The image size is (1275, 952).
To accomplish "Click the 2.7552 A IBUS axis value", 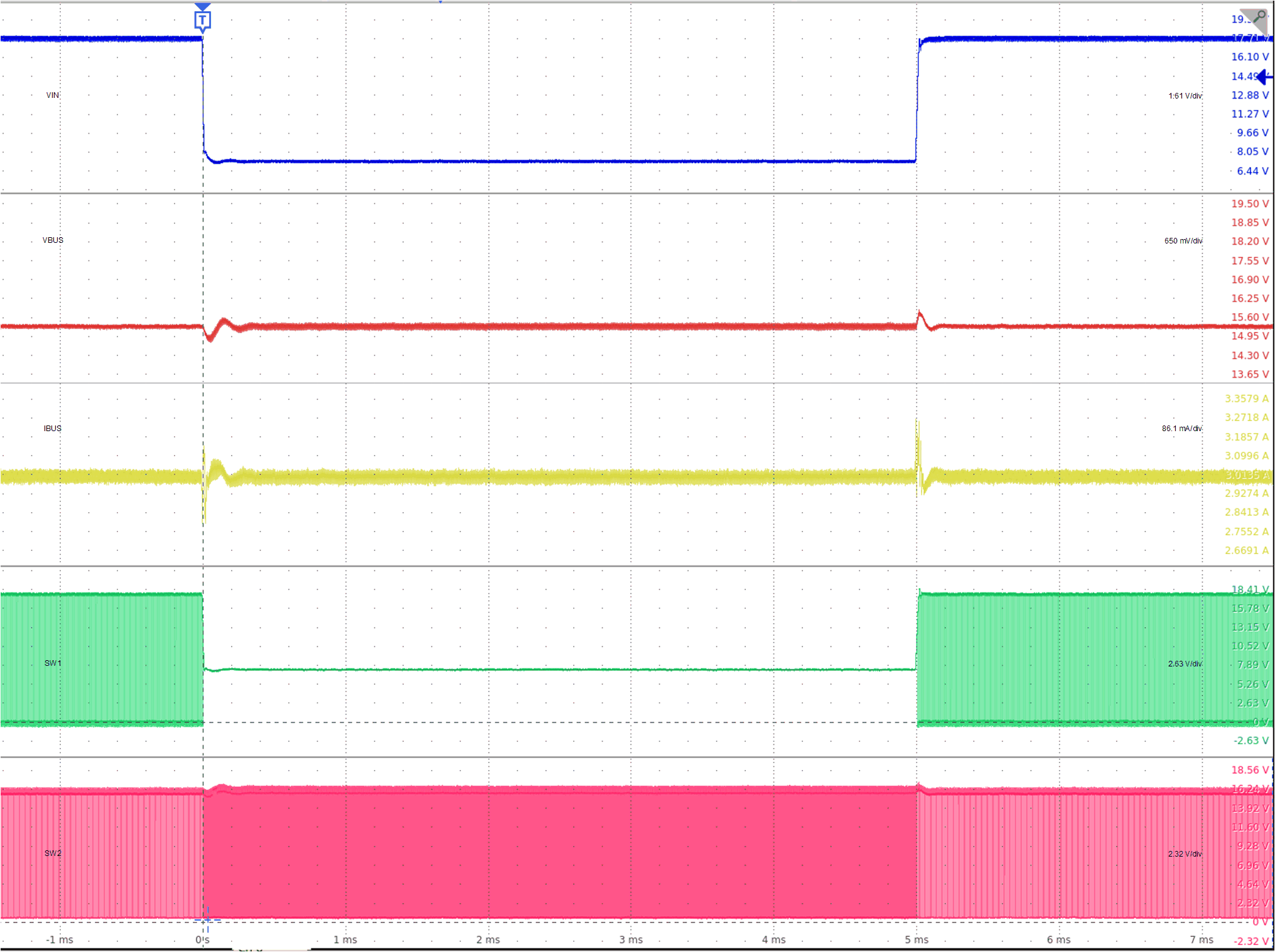I will coord(1247,532).
